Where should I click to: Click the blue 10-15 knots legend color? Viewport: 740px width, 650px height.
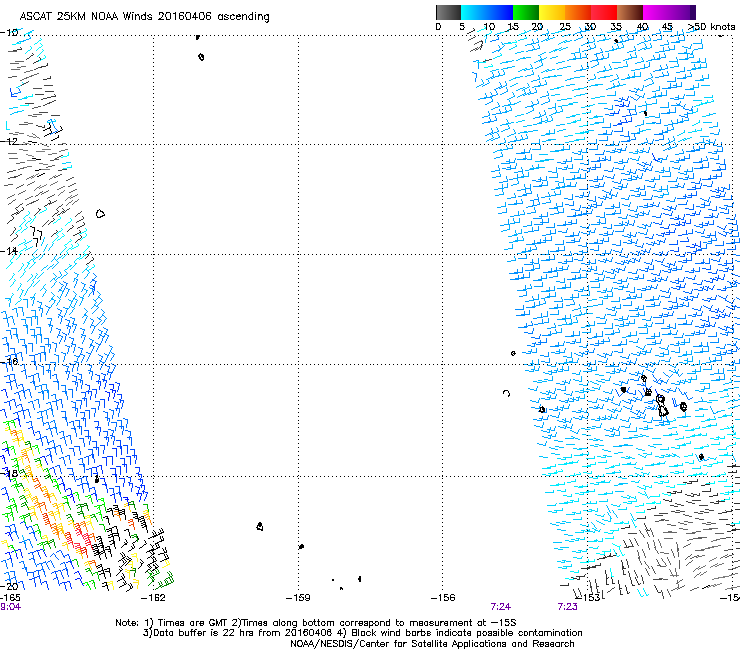pos(500,12)
